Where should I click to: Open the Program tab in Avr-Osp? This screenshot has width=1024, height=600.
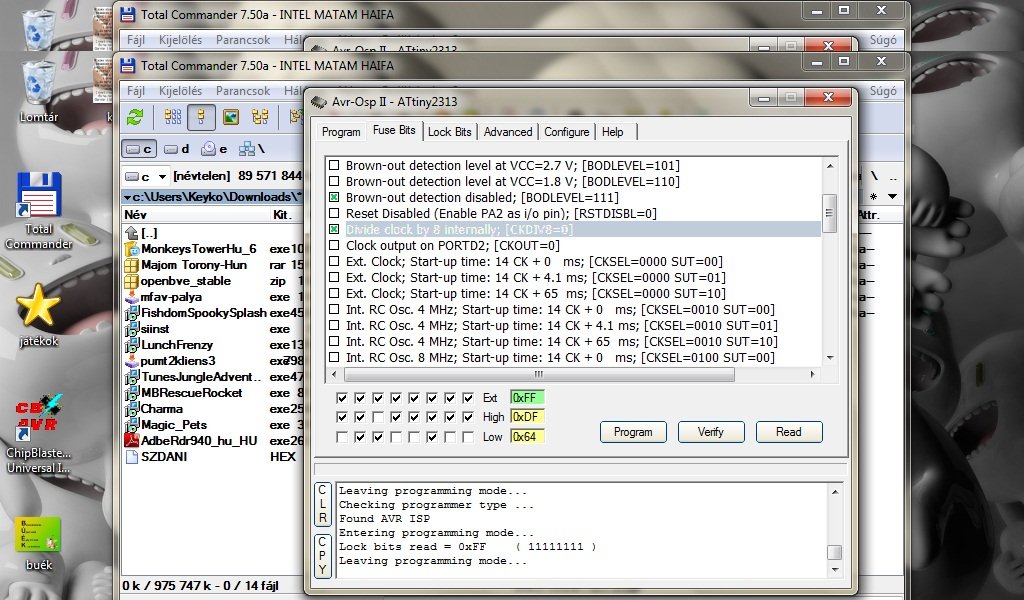[x=341, y=132]
